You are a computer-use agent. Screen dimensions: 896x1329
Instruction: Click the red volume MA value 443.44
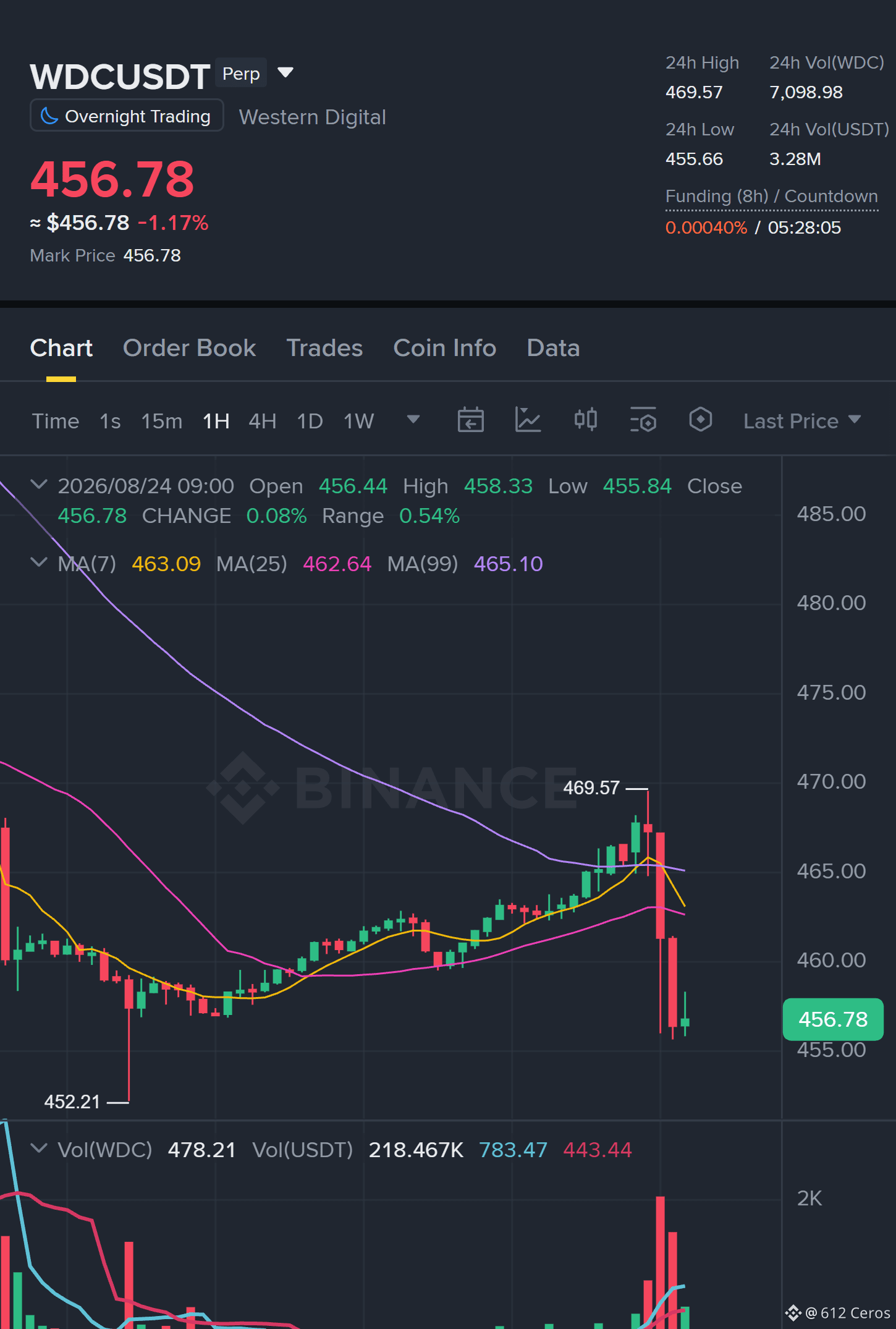pos(598,1150)
